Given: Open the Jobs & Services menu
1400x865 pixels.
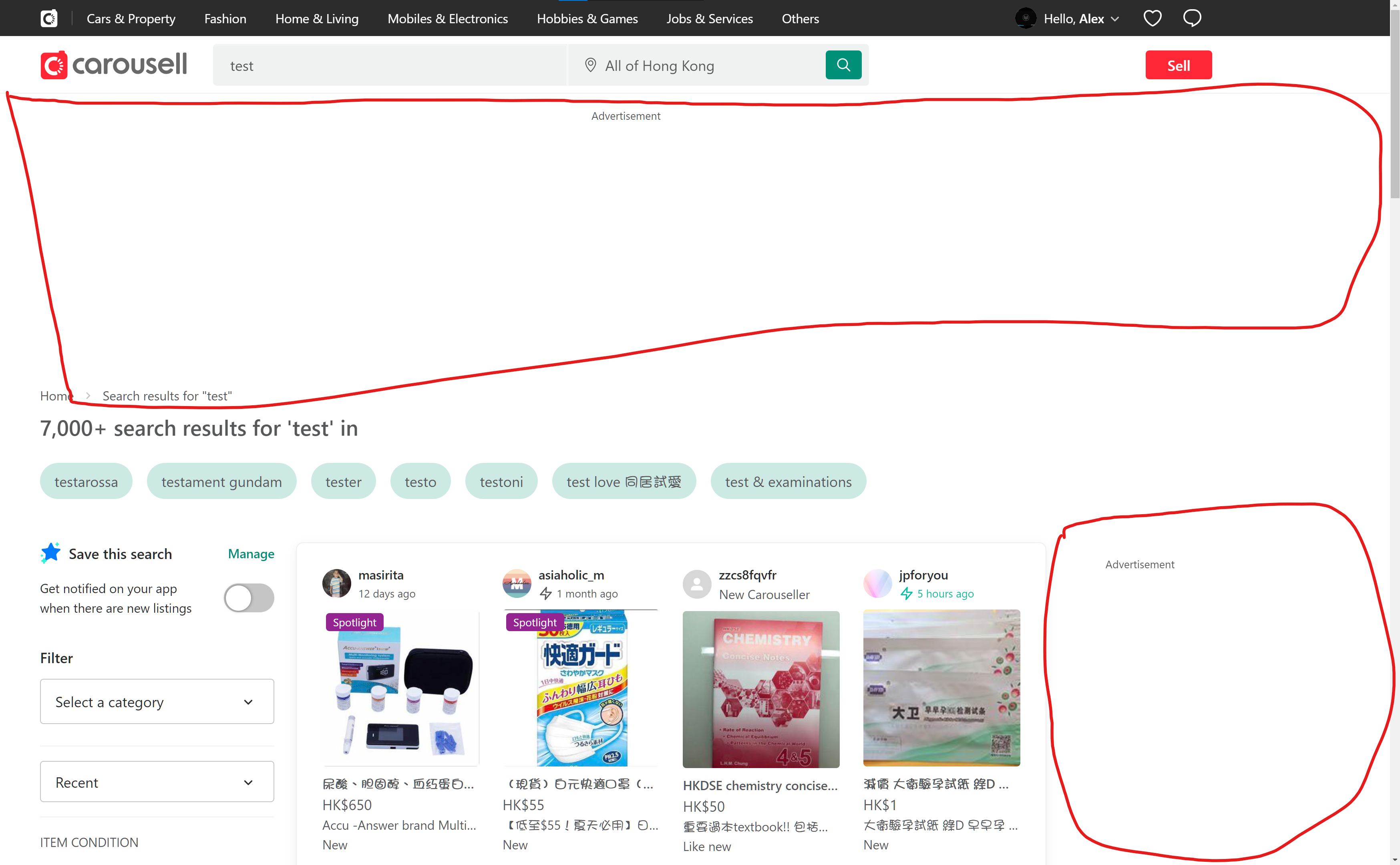Looking at the screenshot, I should (710, 18).
